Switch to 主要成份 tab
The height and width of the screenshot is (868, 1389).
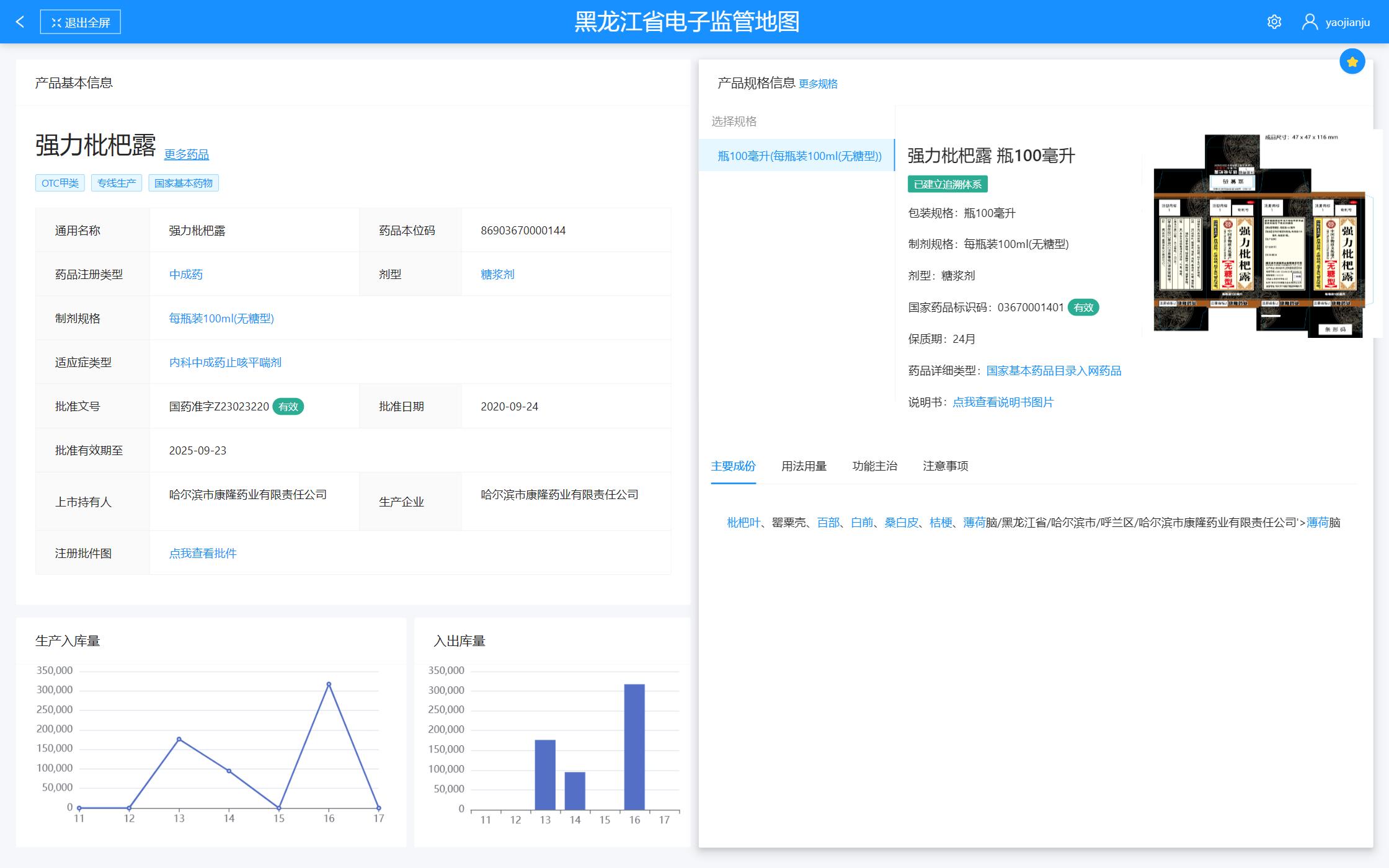[733, 466]
